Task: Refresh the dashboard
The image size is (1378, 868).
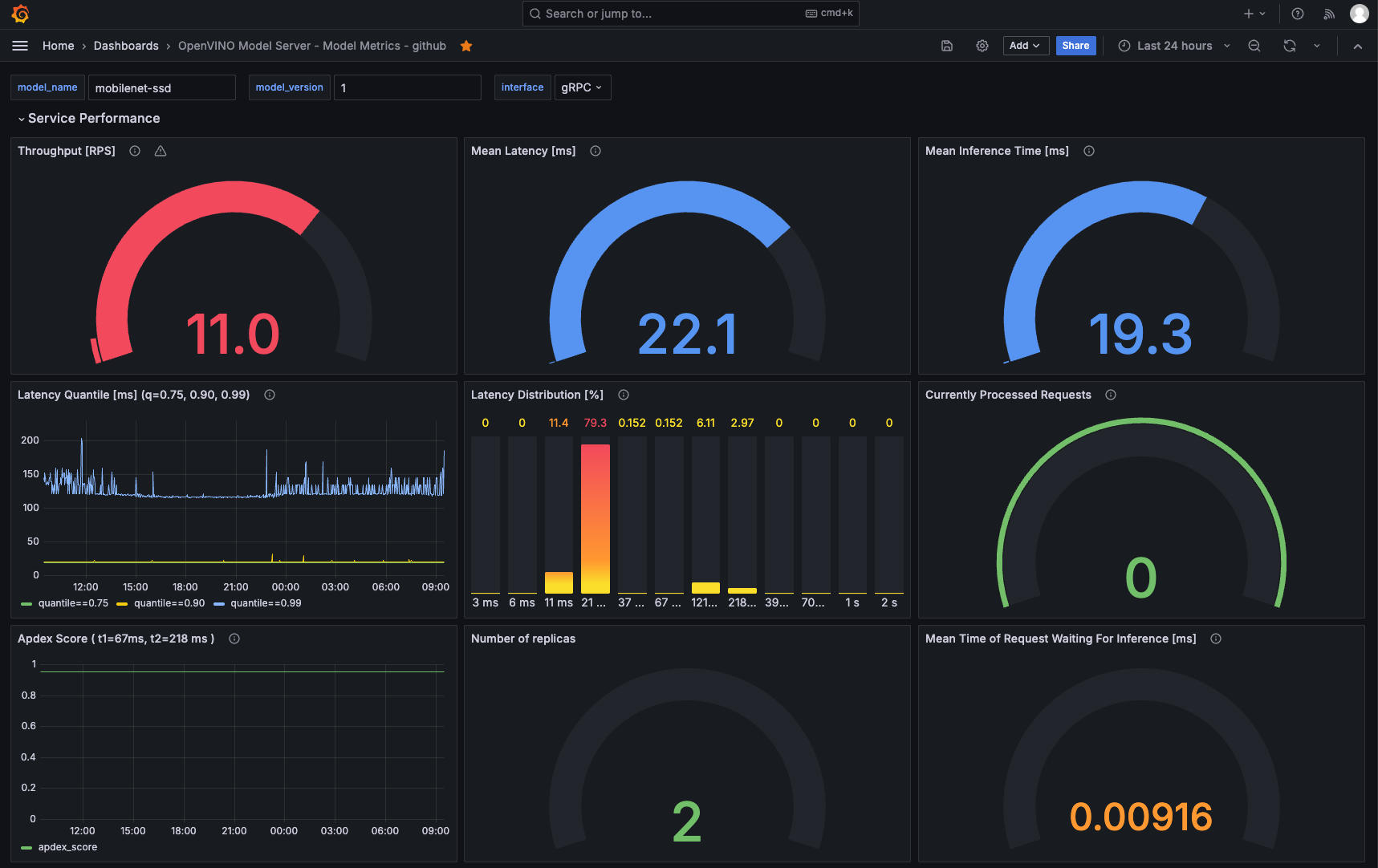Action: [x=1290, y=46]
